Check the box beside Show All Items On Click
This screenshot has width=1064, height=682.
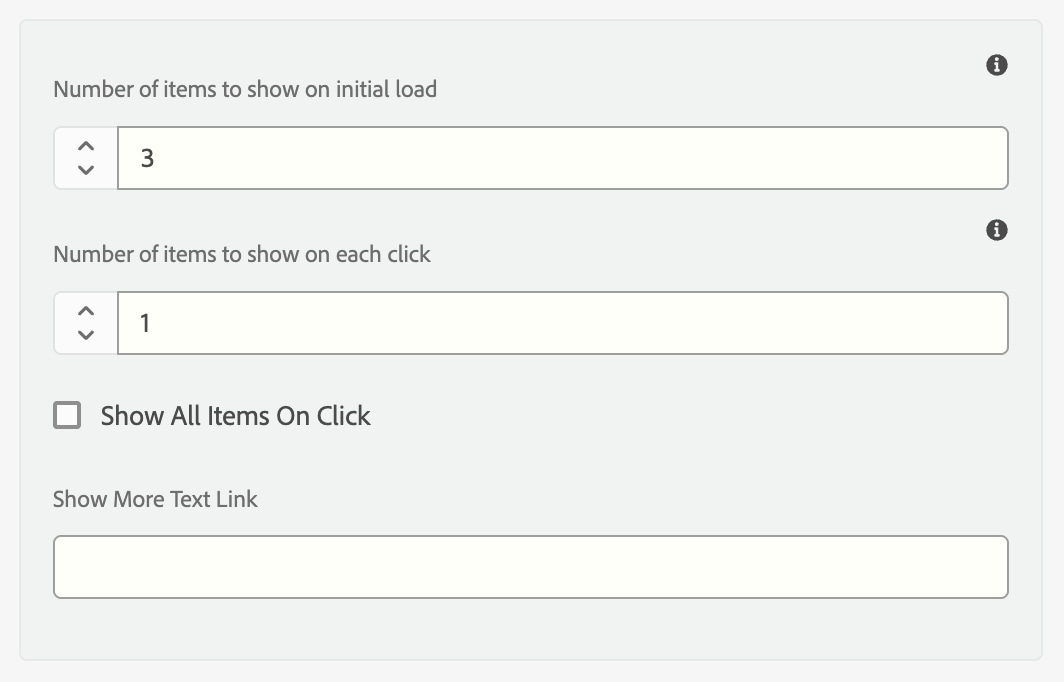click(x=67, y=415)
